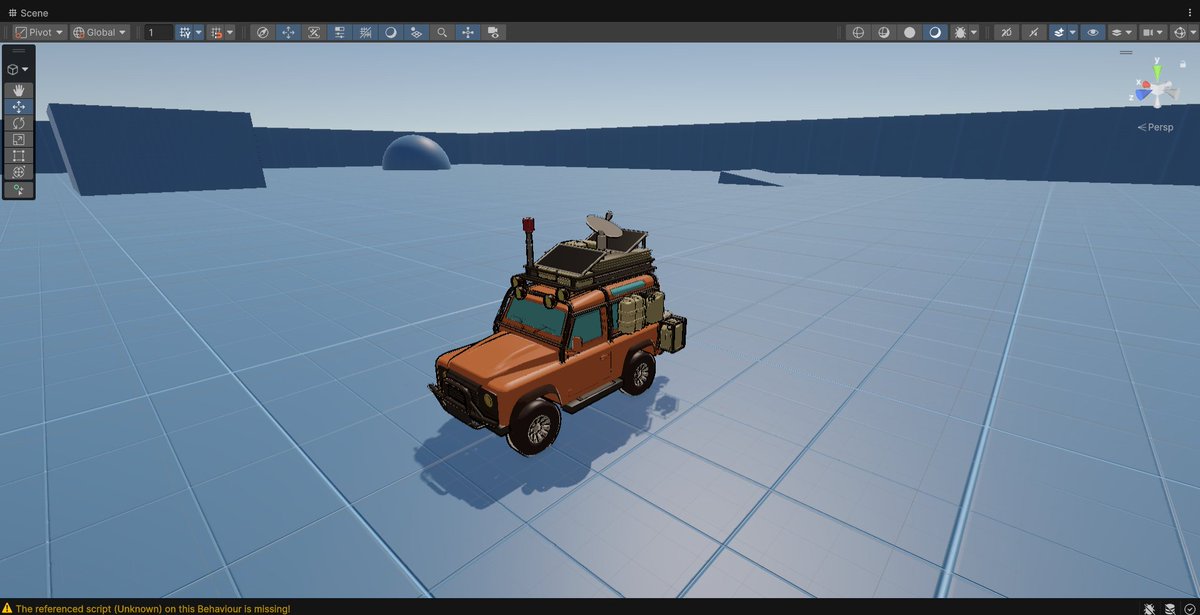This screenshot has width=1200, height=615.
Task: Open increment snap settings arrow
Action: (231, 32)
